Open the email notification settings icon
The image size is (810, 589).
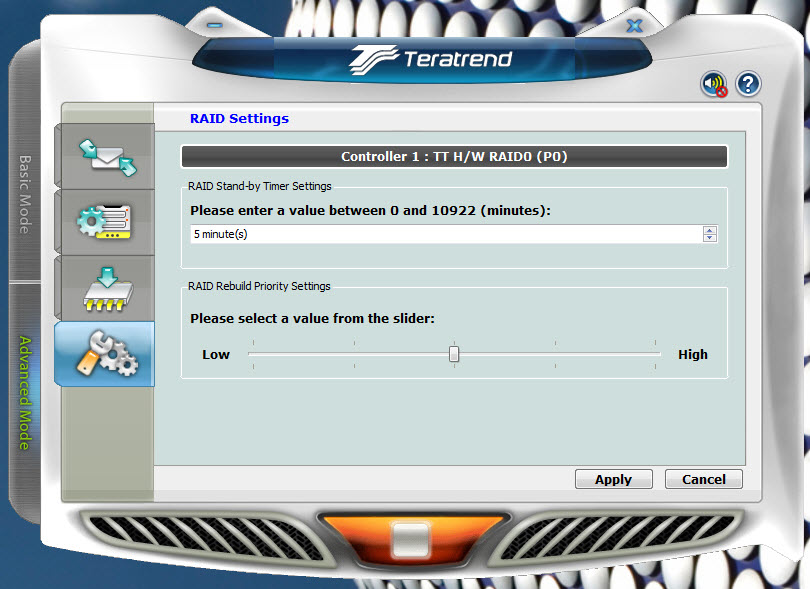107,157
